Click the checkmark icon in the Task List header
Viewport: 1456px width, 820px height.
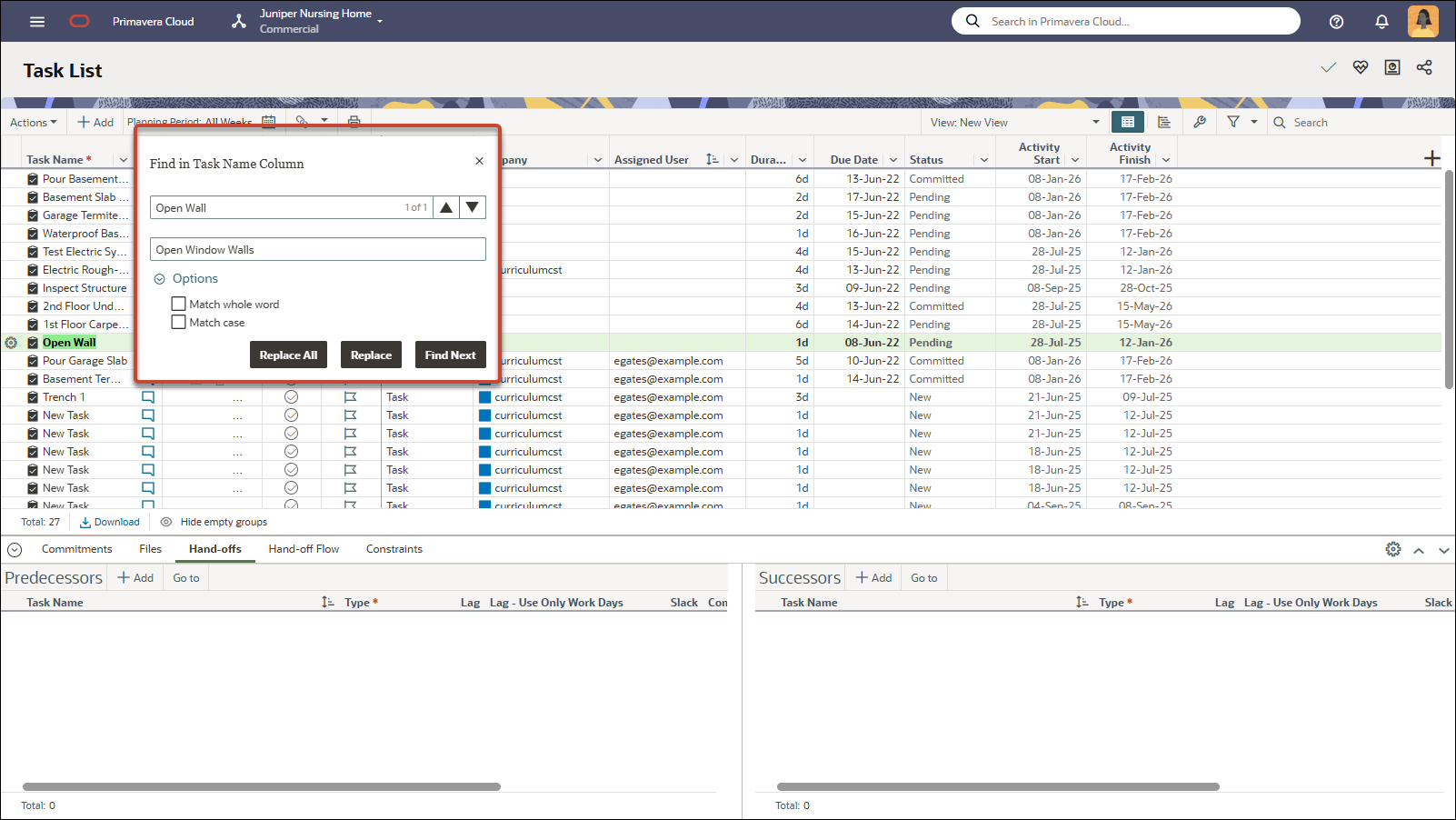click(x=1329, y=67)
